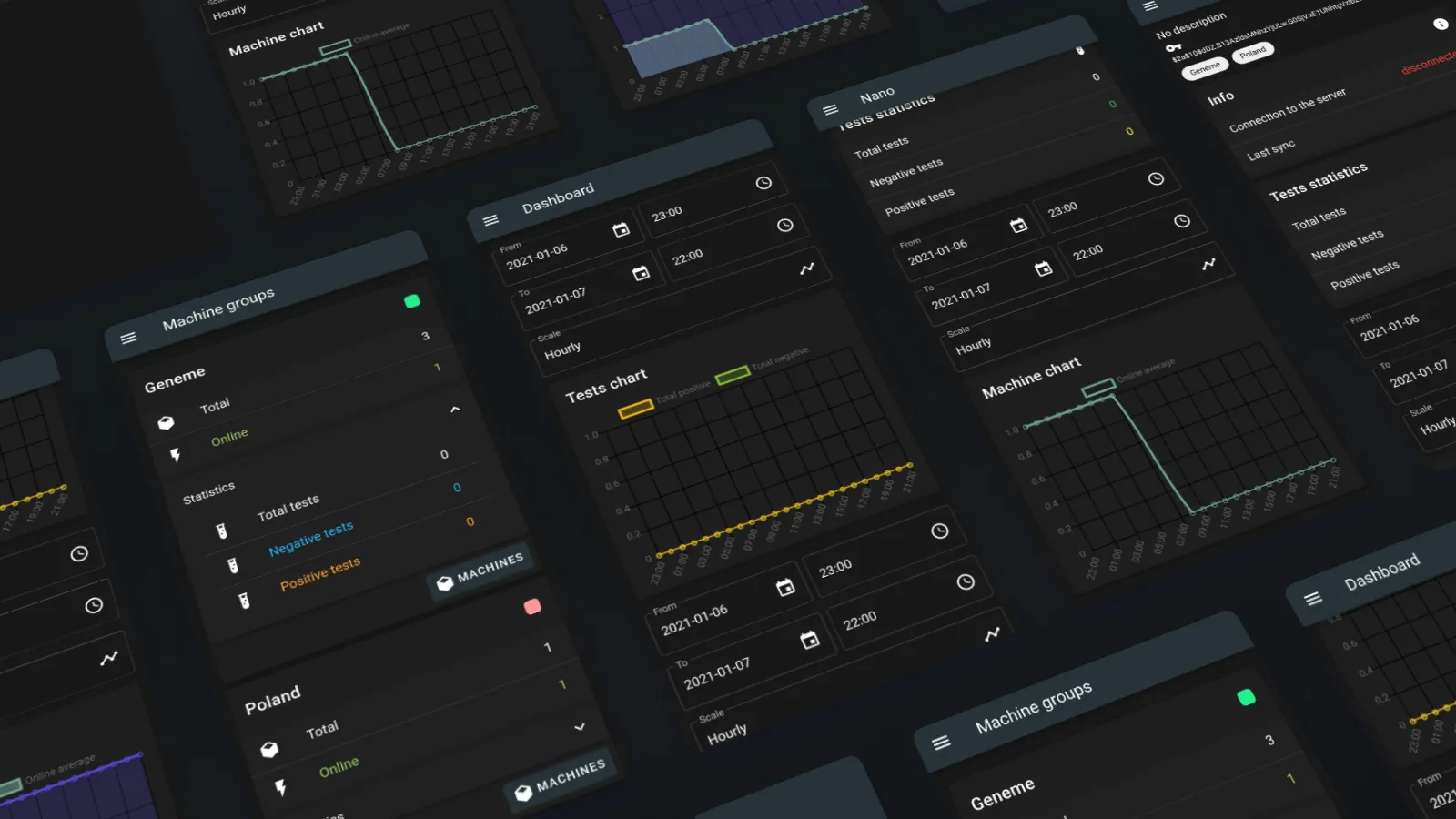
Task: Click the Total cube icon in Geneme card
Action: [166, 422]
